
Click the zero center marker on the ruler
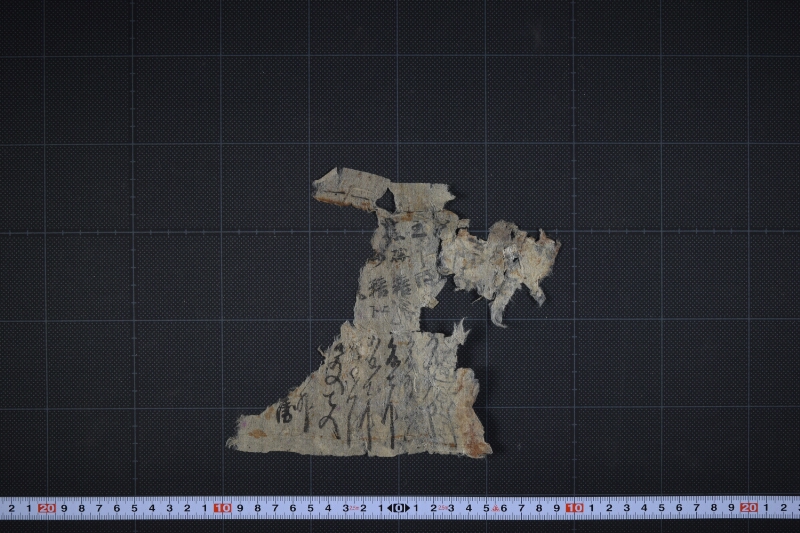point(398,508)
